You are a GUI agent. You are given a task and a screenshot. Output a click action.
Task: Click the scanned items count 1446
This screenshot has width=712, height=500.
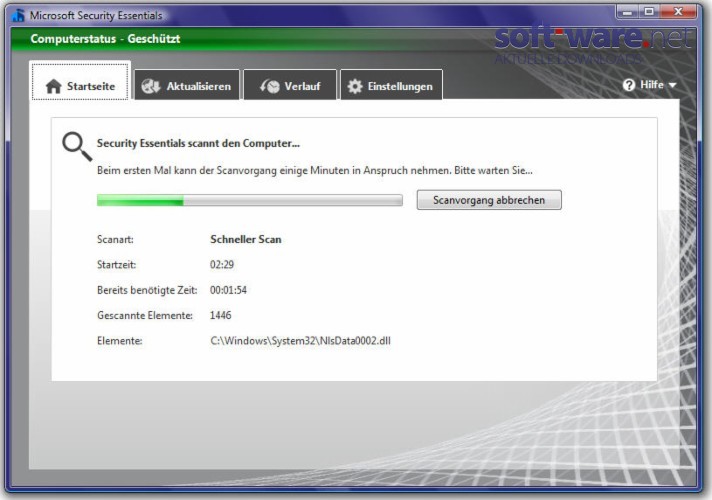220,315
